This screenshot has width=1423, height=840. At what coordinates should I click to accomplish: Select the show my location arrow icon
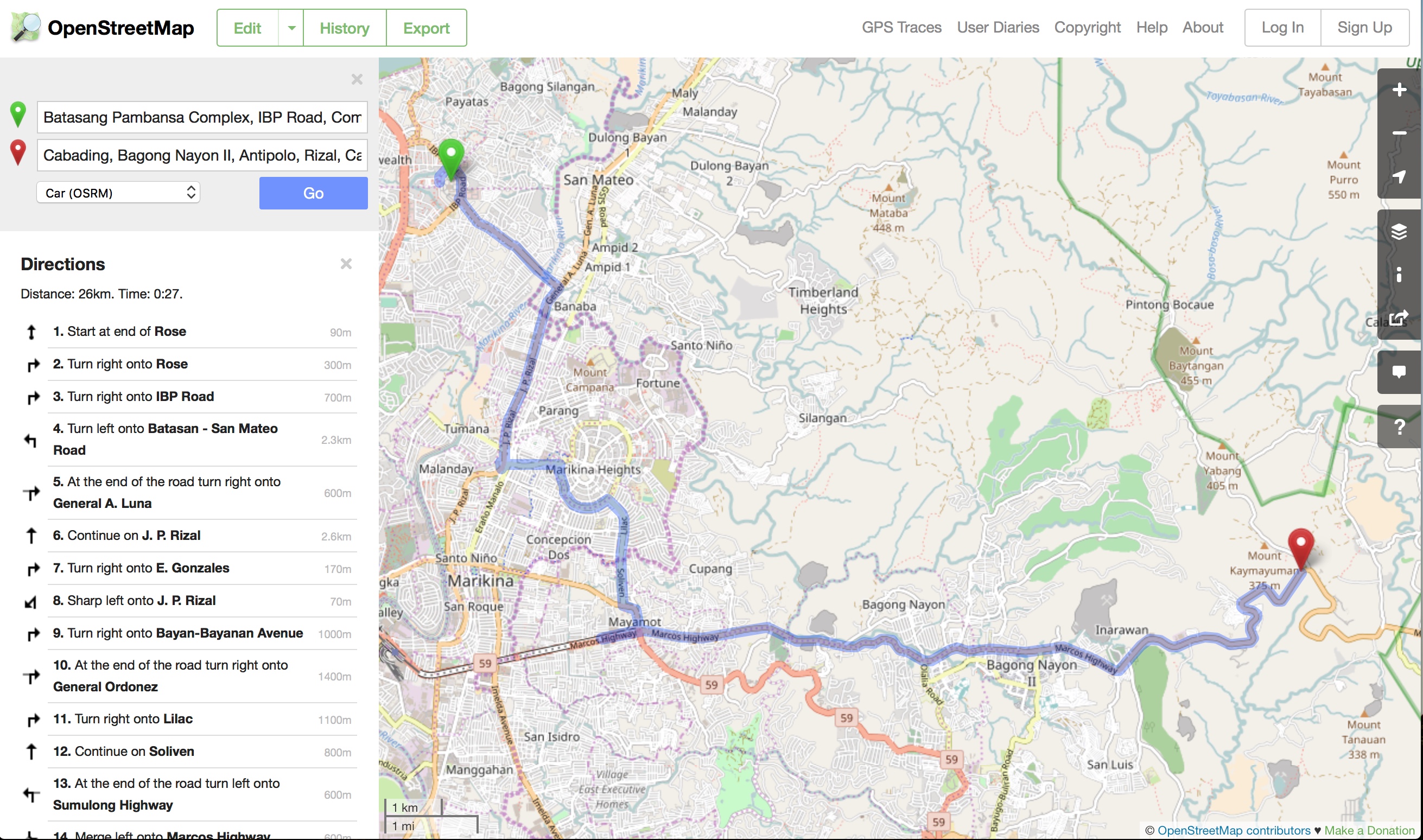pyautogui.click(x=1400, y=175)
